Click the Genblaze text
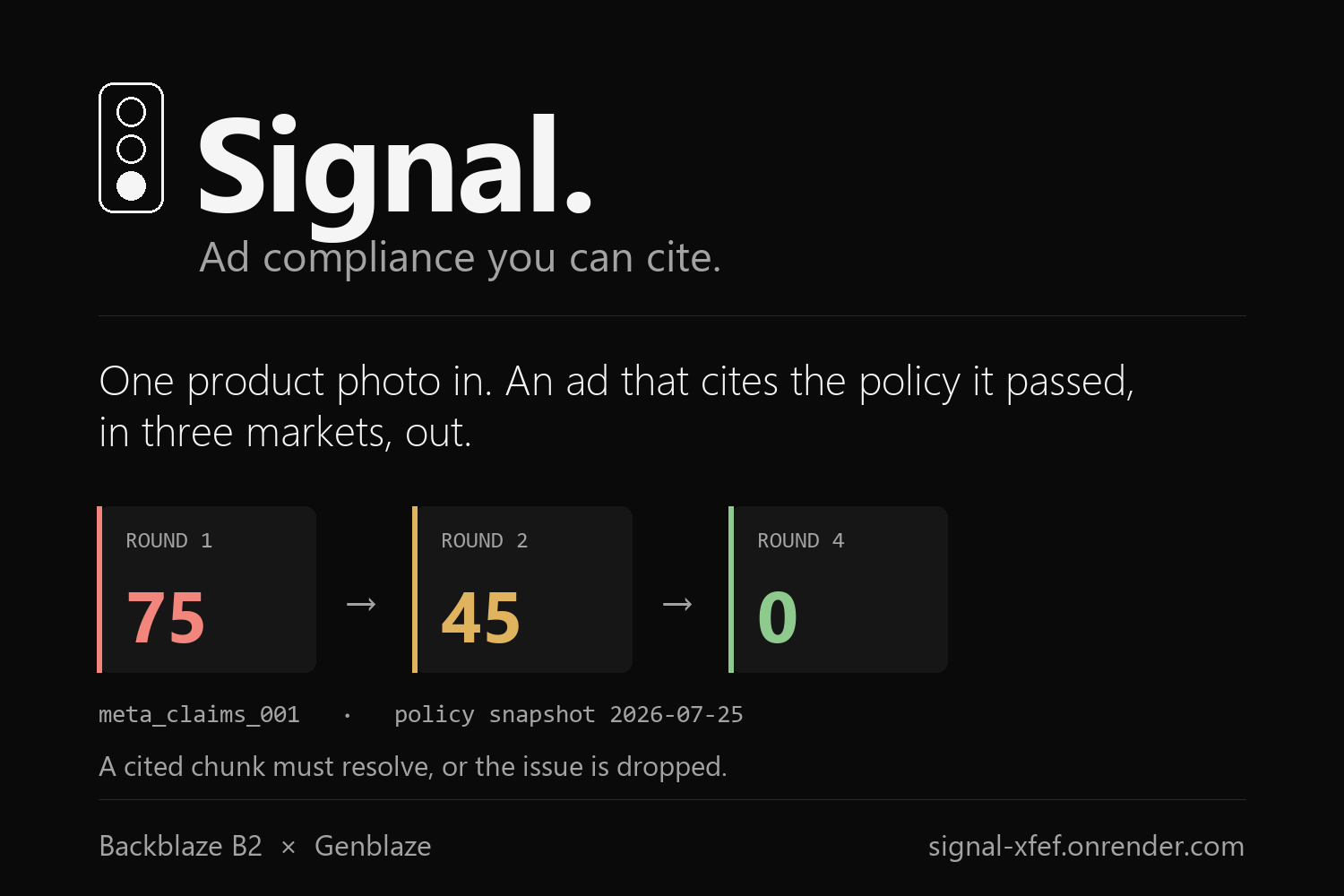 pos(373,847)
